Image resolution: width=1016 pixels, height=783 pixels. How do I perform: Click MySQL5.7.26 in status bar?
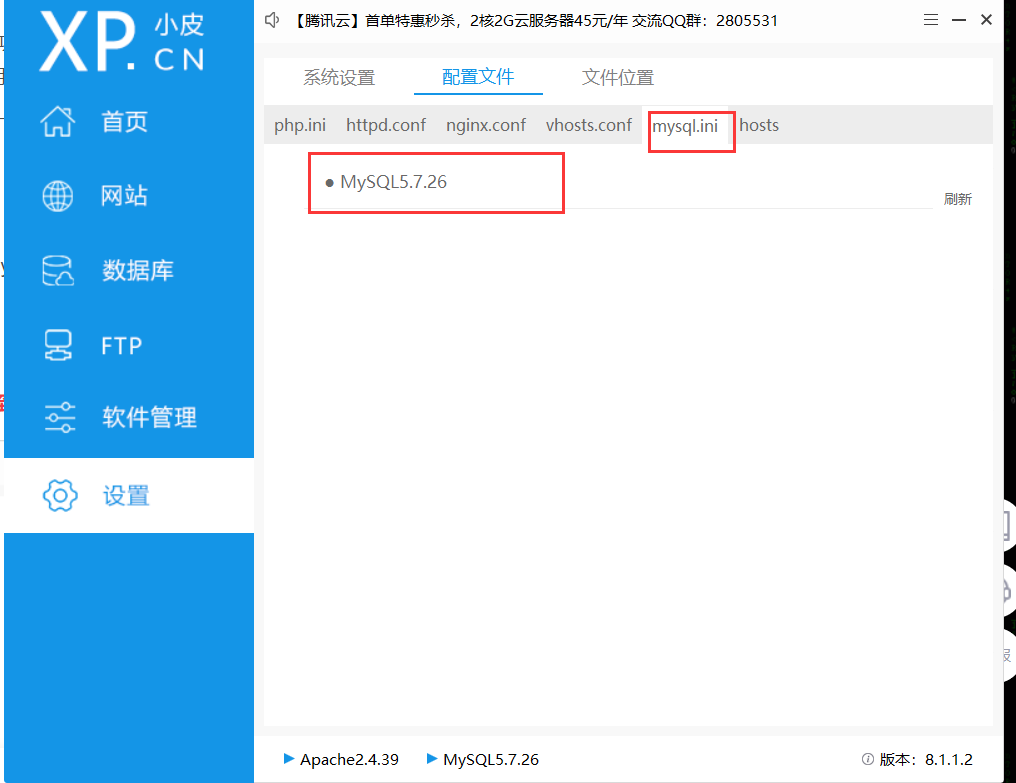click(x=491, y=759)
